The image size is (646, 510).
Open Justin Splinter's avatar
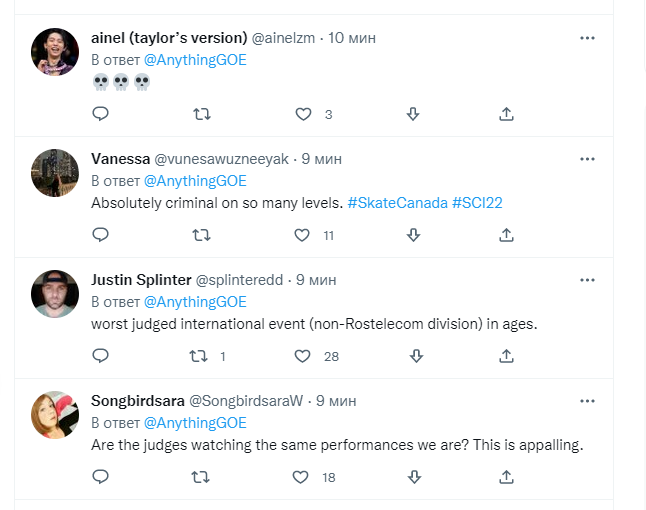55,294
